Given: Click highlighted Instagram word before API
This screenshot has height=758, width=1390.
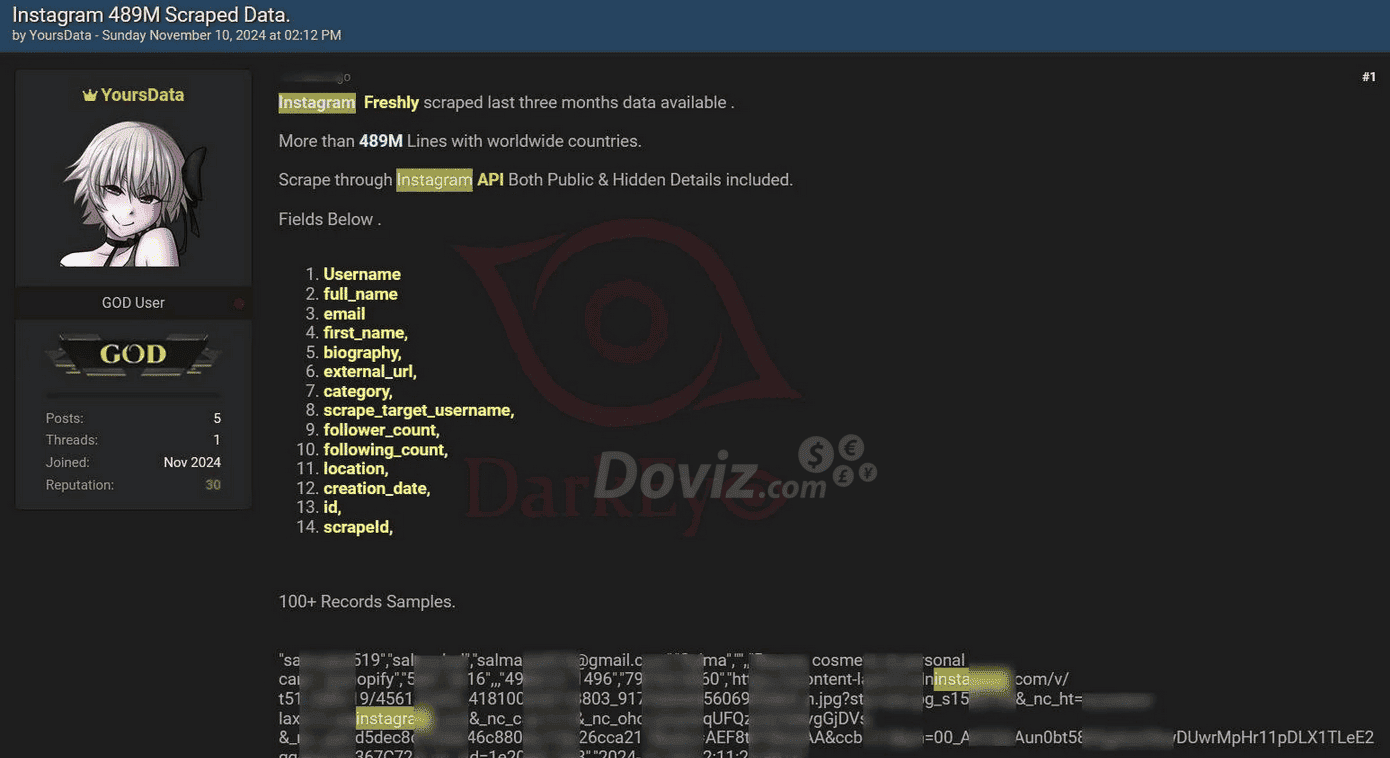Looking at the screenshot, I should pyautogui.click(x=434, y=180).
